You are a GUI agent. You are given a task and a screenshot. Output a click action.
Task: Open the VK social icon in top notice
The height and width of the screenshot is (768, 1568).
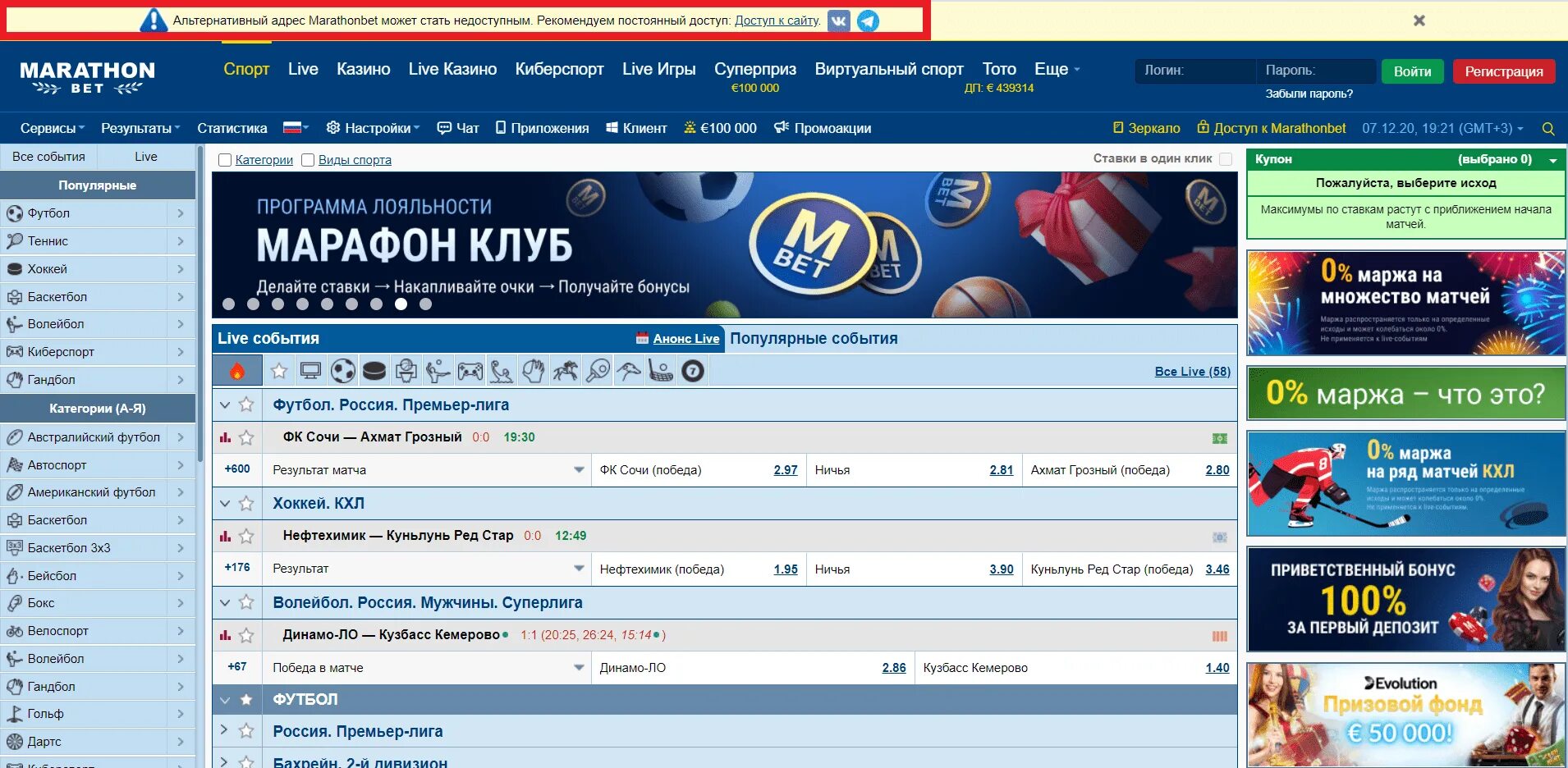(x=839, y=21)
